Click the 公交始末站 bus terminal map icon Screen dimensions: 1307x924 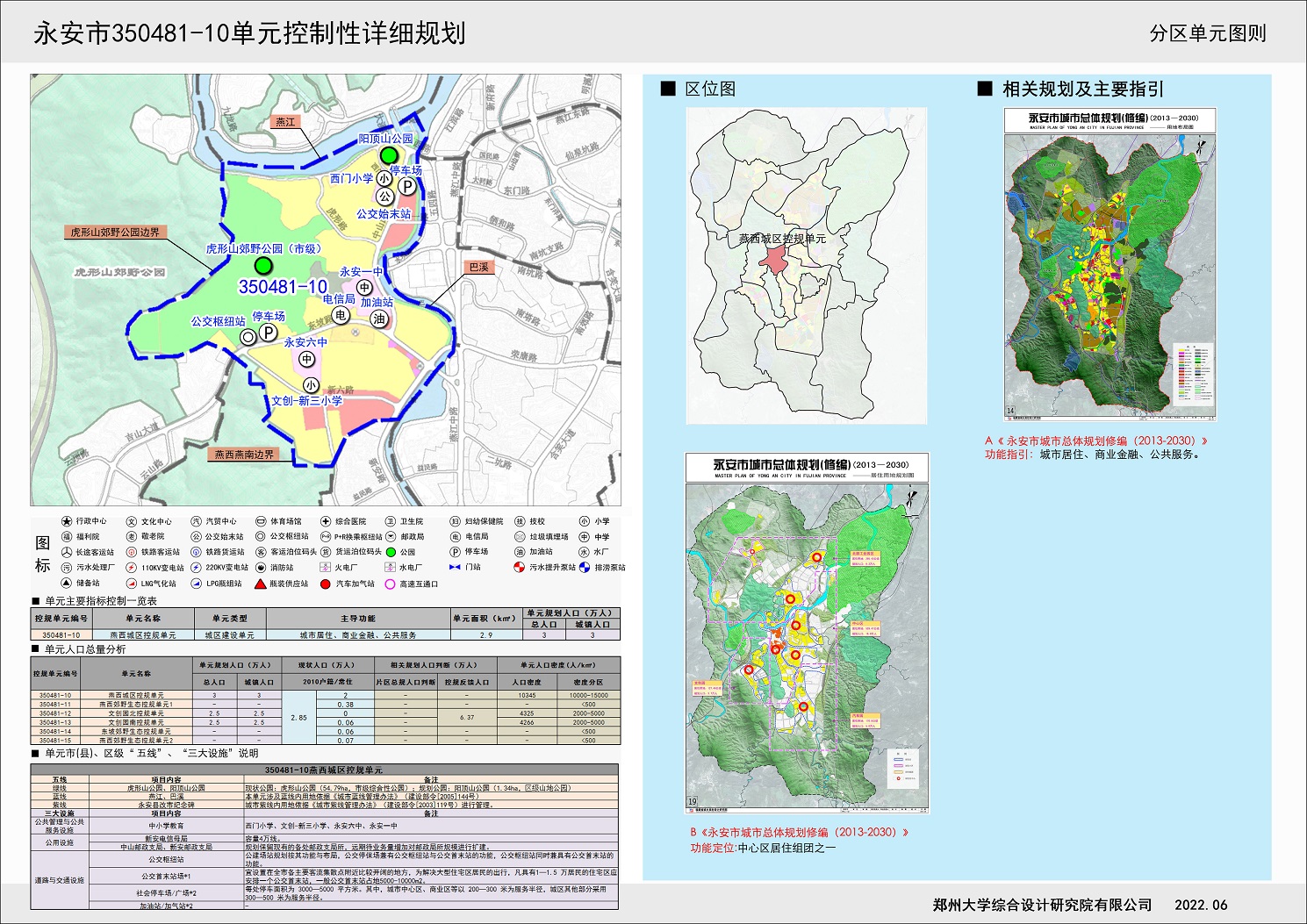click(x=384, y=197)
